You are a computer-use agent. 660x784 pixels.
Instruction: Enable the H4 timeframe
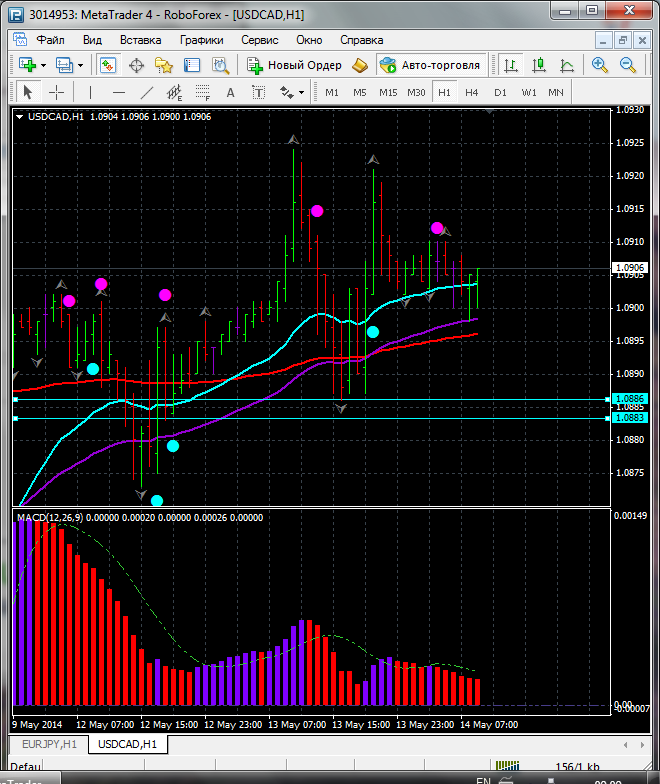click(x=472, y=92)
